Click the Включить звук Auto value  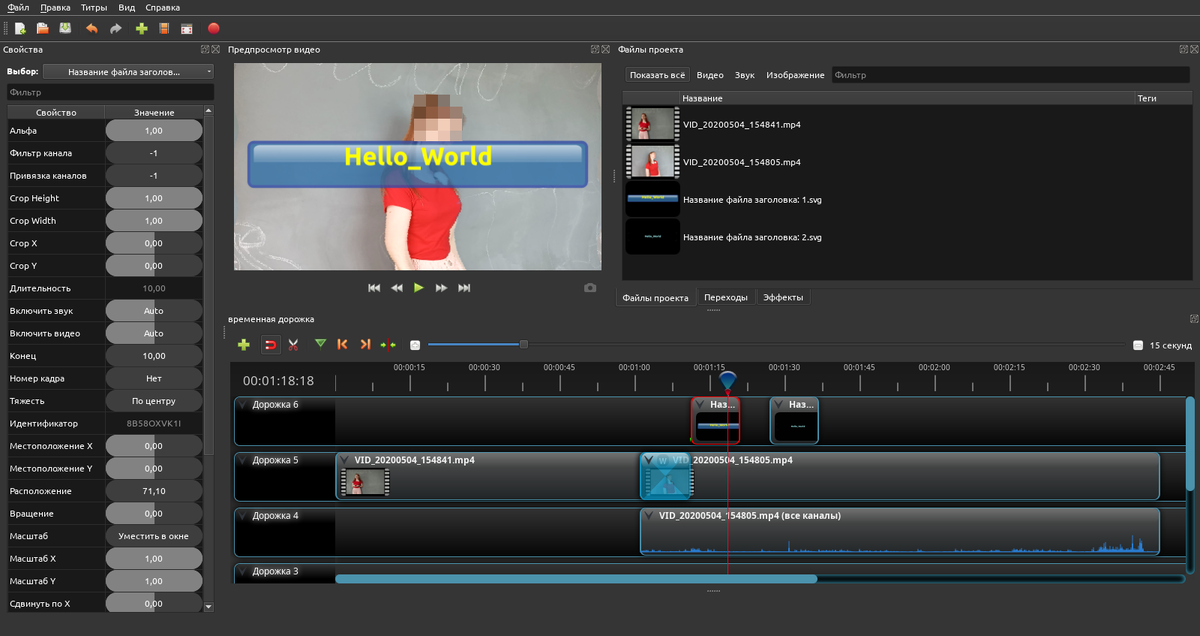click(x=154, y=311)
